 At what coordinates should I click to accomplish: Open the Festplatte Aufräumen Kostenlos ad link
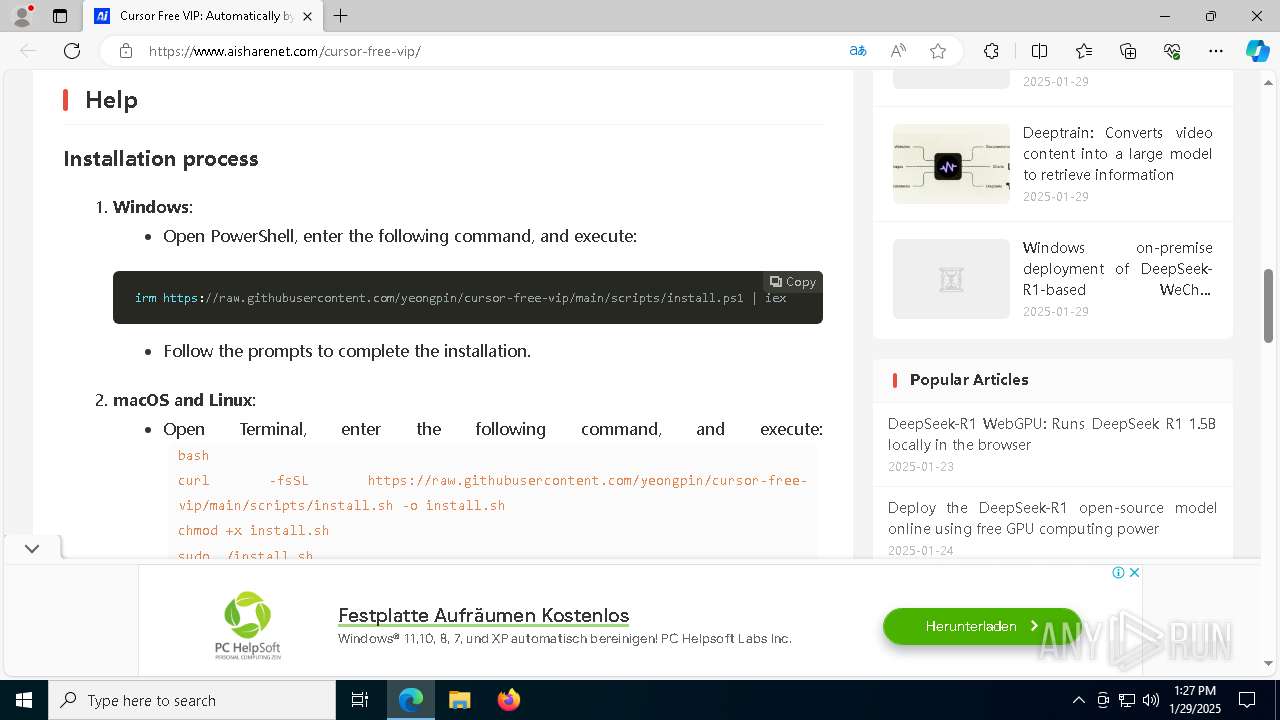tap(484, 615)
